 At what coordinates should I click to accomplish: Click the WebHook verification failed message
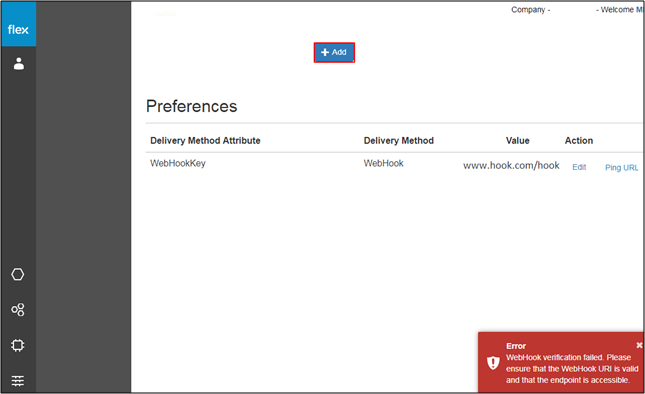coord(572,369)
